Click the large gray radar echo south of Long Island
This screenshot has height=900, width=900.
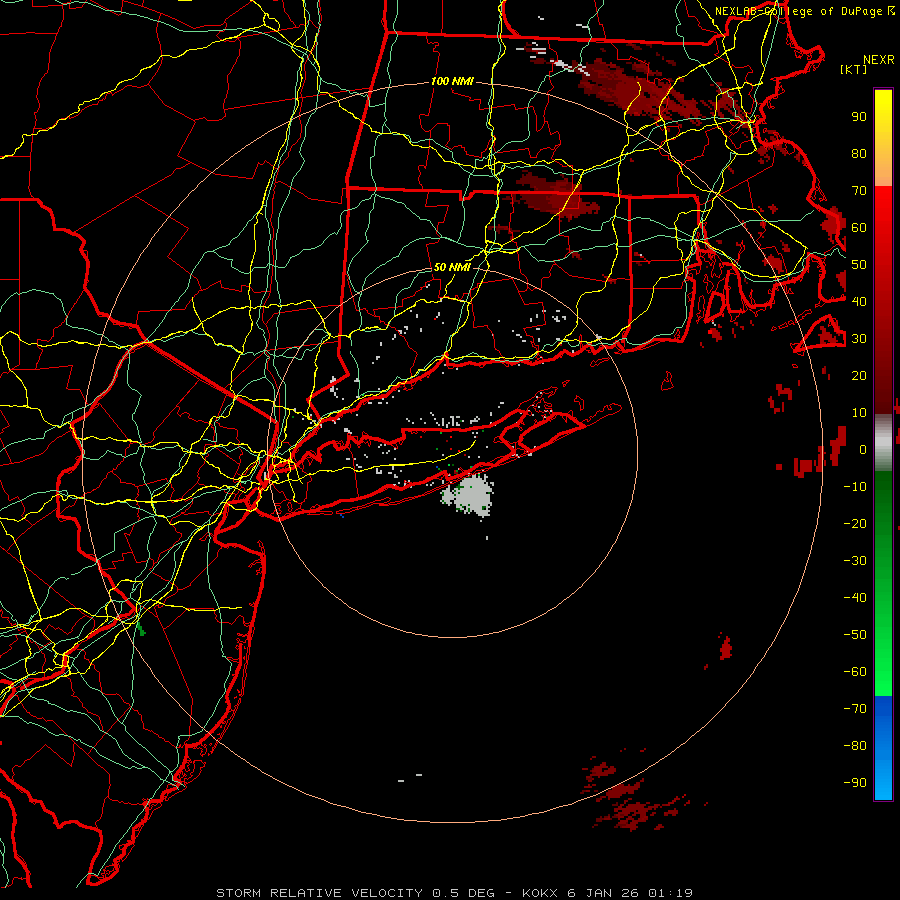click(467, 494)
